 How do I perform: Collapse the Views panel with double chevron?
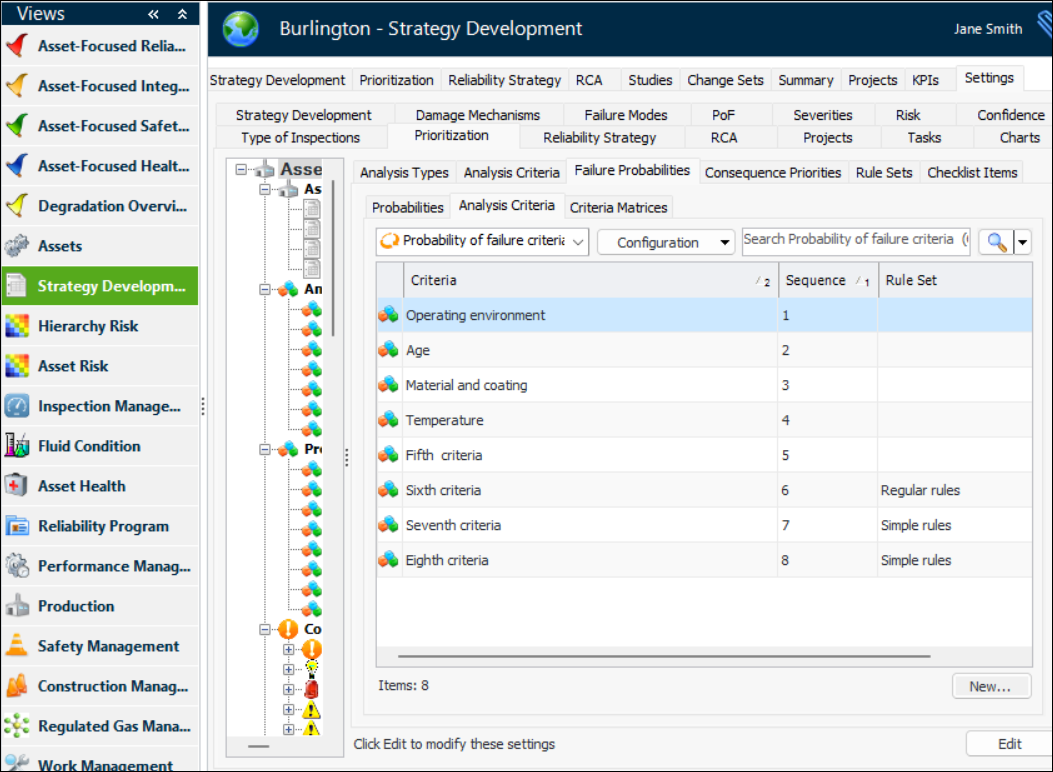[x=153, y=14]
